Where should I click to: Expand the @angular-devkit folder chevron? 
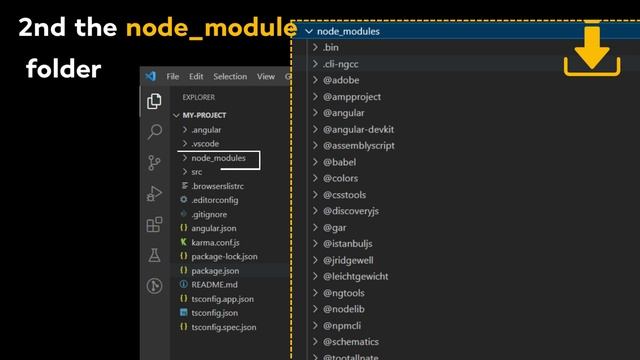(316, 129)
